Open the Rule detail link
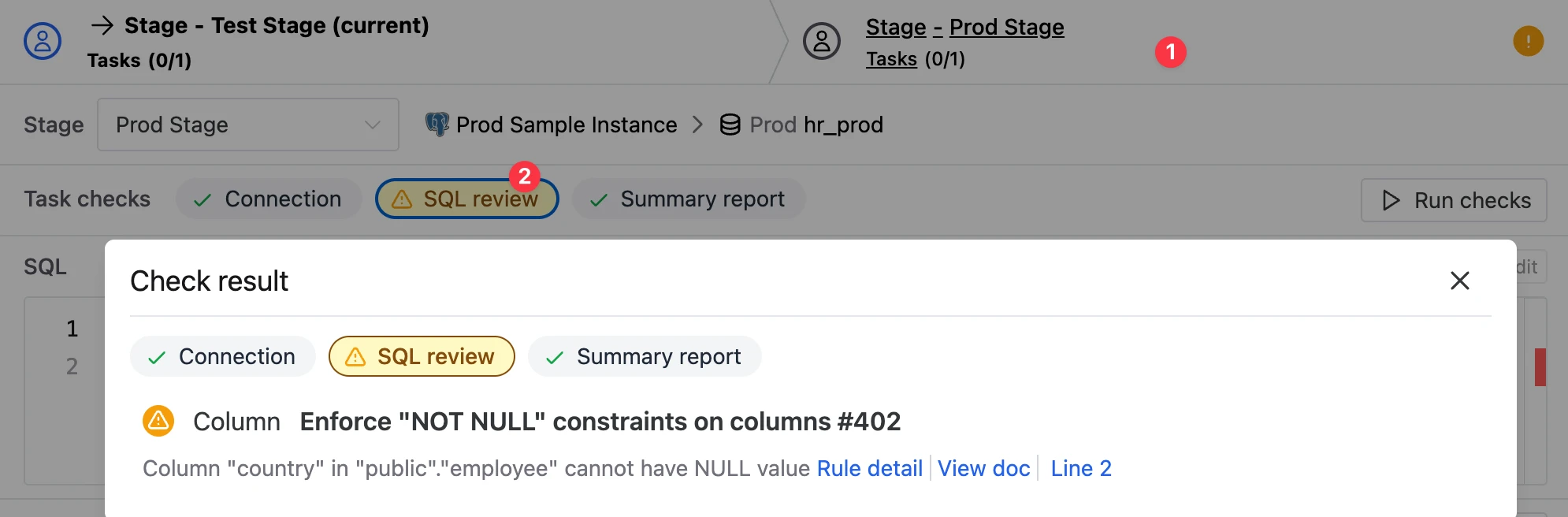Image resolution: width=1568 pixels, height=517 pixels. click(870, 468)
